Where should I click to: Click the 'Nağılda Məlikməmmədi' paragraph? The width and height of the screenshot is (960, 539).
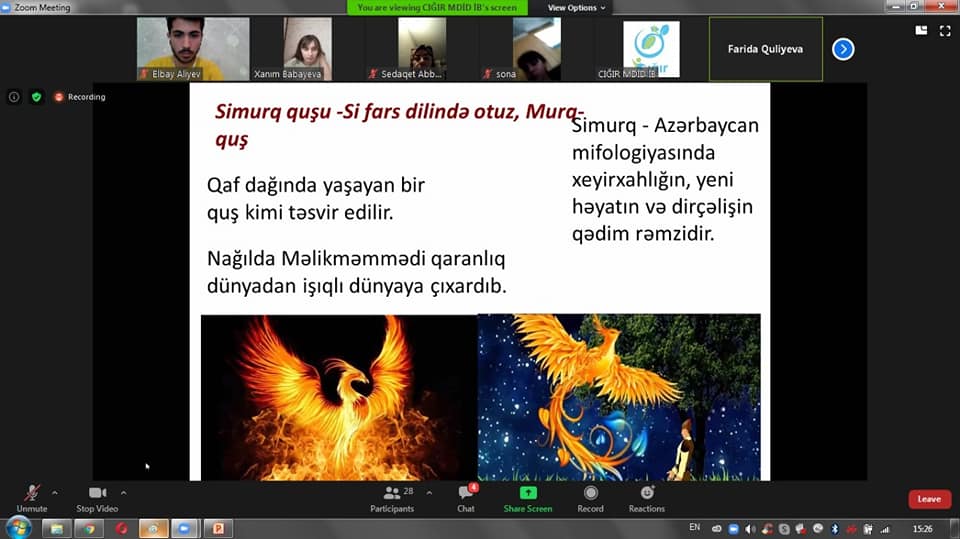pos(357,272)
